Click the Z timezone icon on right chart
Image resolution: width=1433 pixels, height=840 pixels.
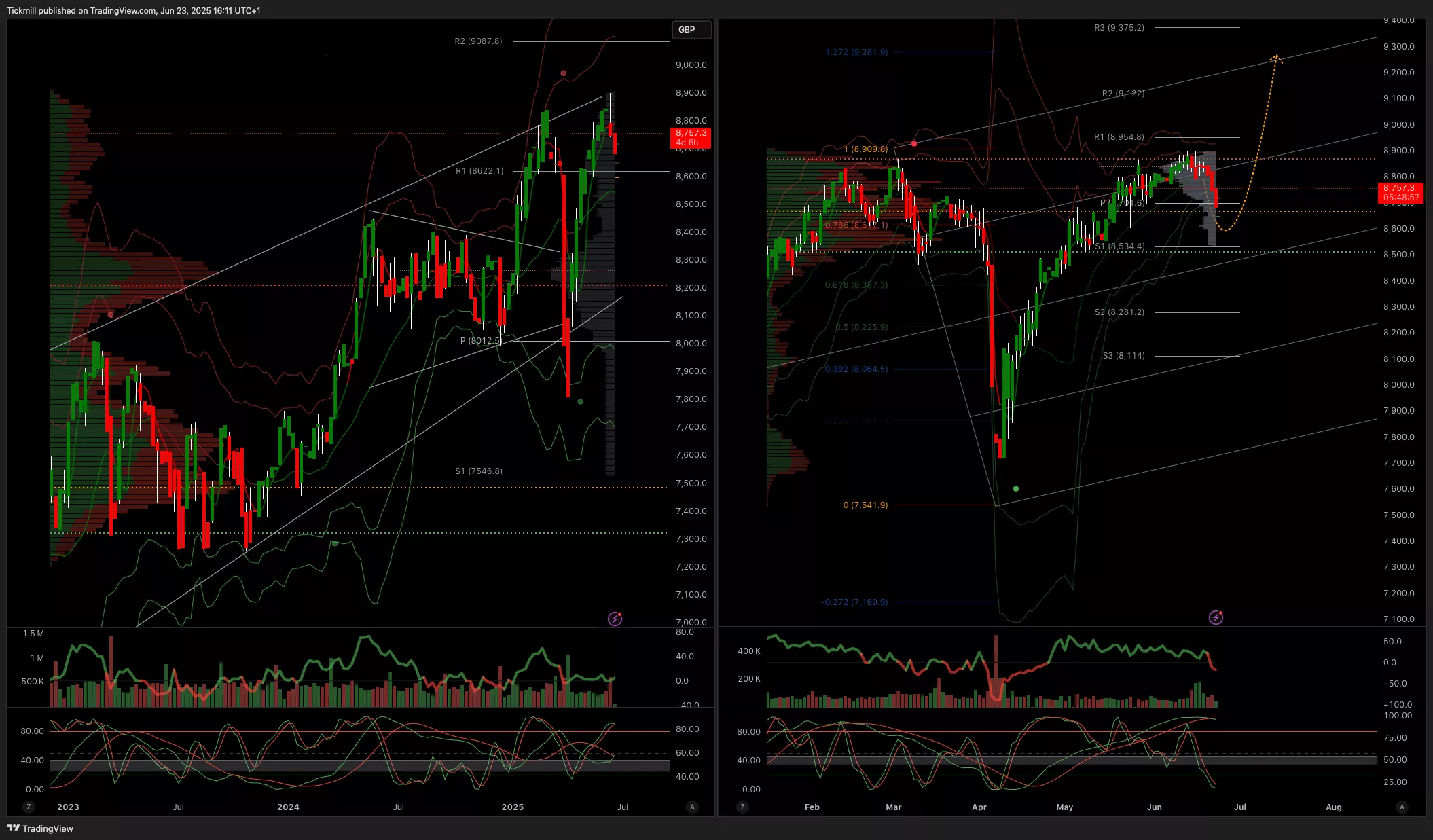742,807
